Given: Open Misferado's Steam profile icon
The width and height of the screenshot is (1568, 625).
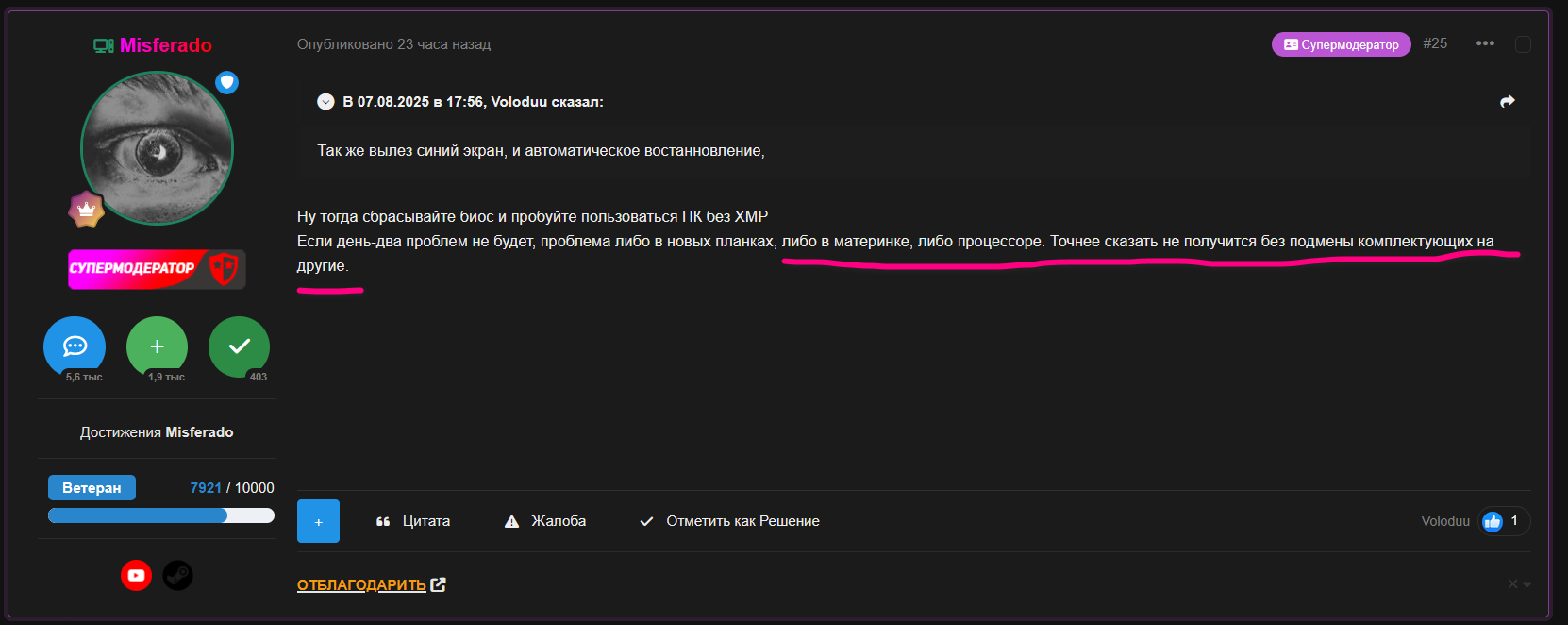Looking at the screenshot, I should 177,575.
